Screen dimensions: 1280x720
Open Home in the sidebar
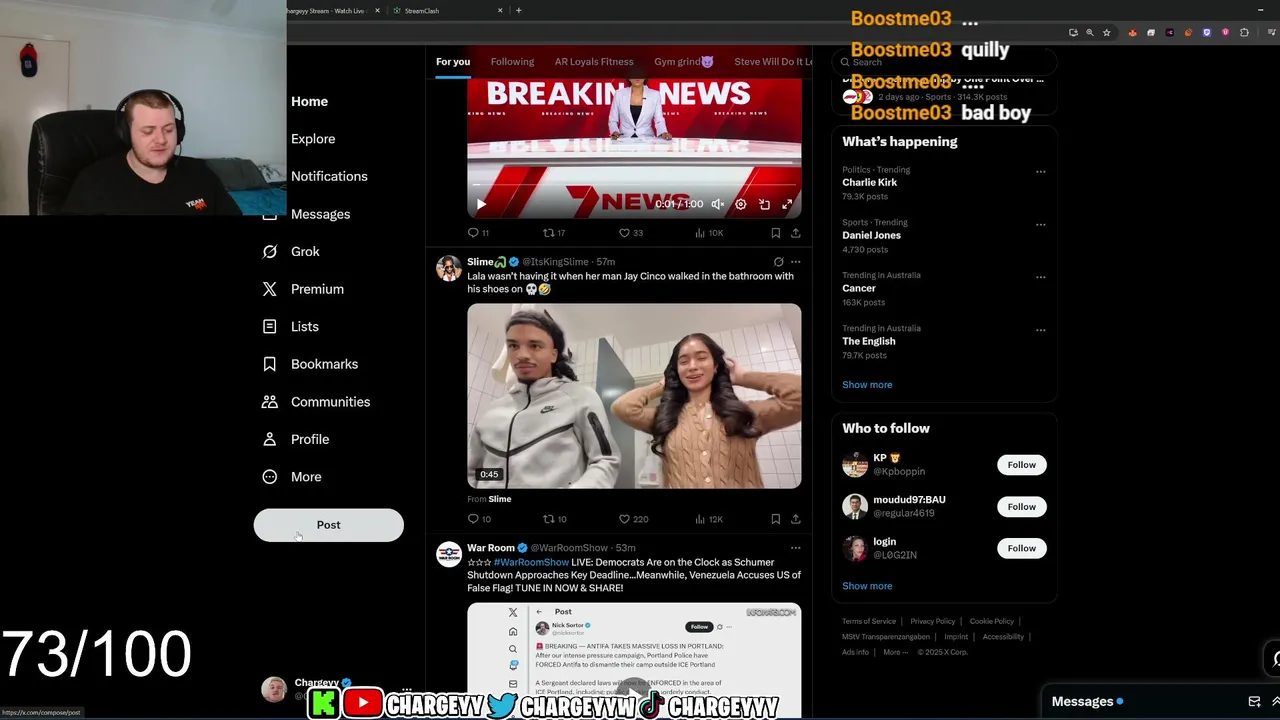pos(309,101)
